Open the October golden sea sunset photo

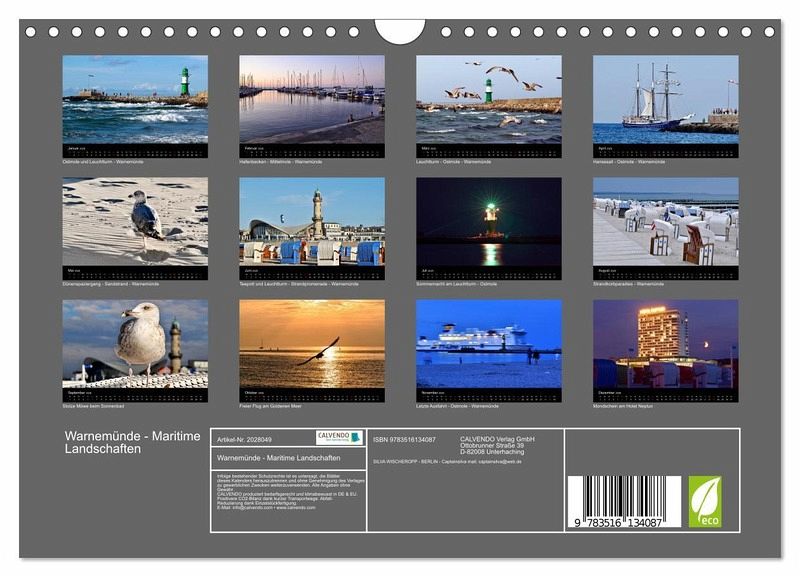(x=311, y=344)
